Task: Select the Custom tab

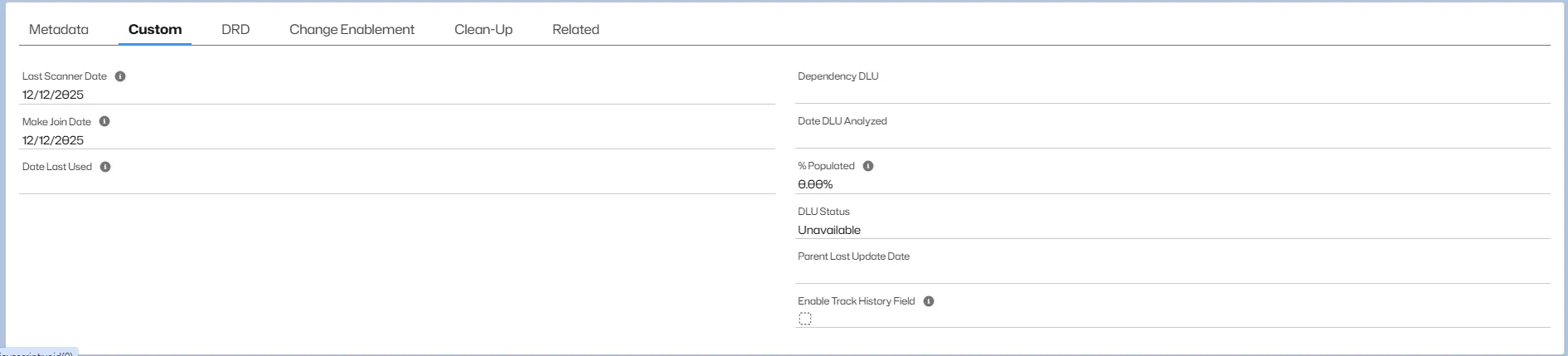Action: [x=155, y=30]
